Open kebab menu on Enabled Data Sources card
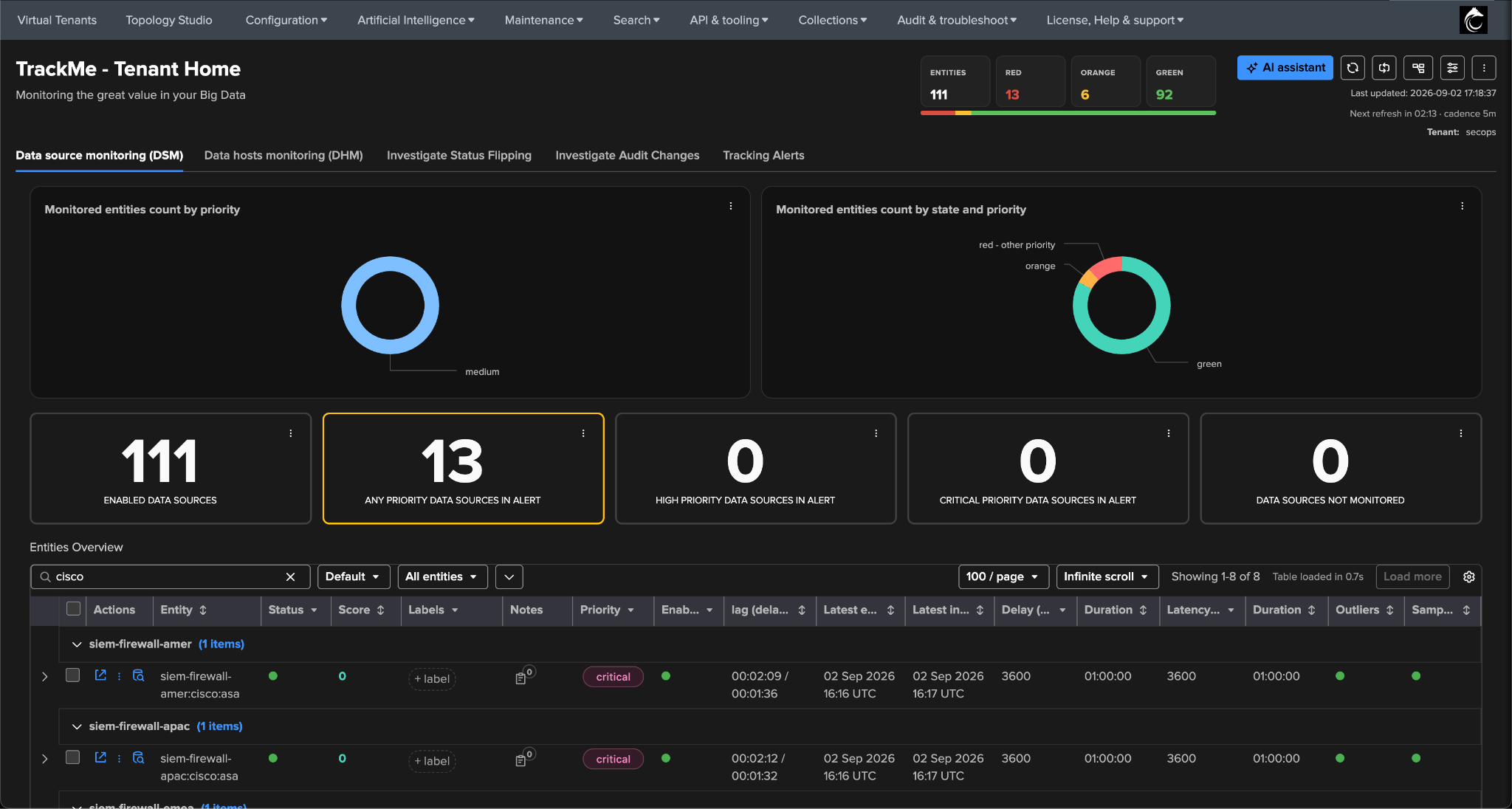The height and width of the screenshot is (809, 1512). [291, 434]
